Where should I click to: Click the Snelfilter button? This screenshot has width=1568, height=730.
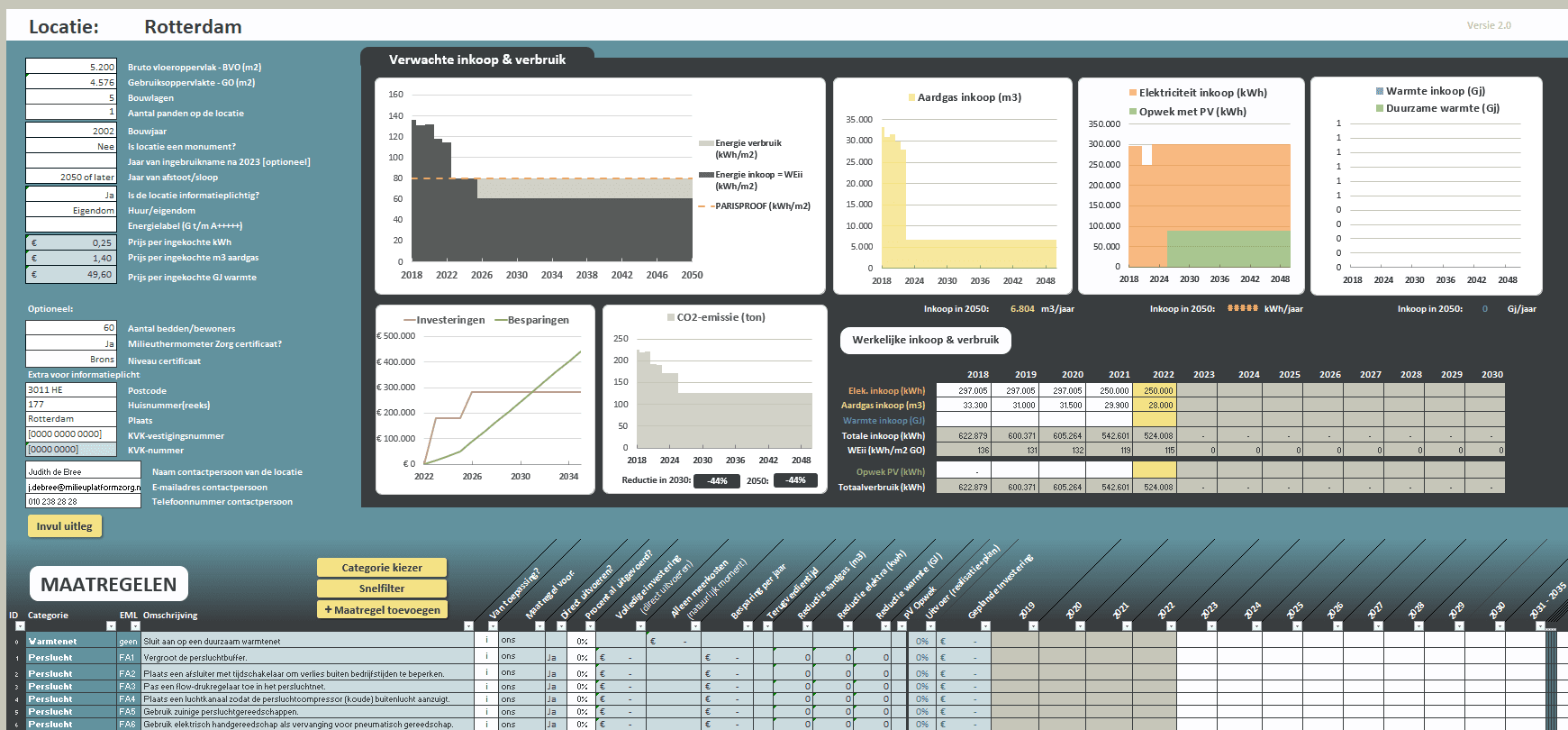382,589
